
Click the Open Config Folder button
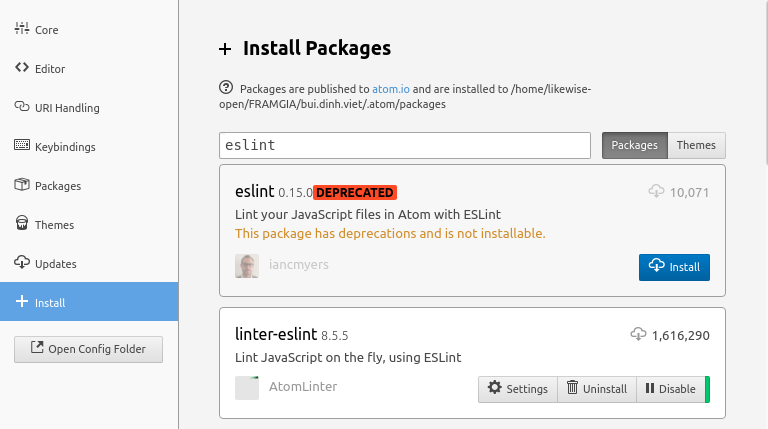point(88,349)
